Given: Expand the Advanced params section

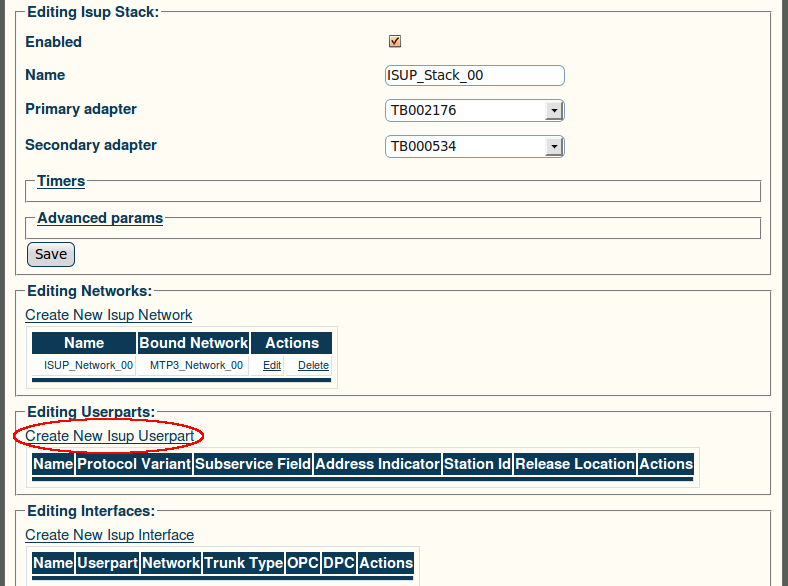Looking at the screenshot, I should click(100, 218).
